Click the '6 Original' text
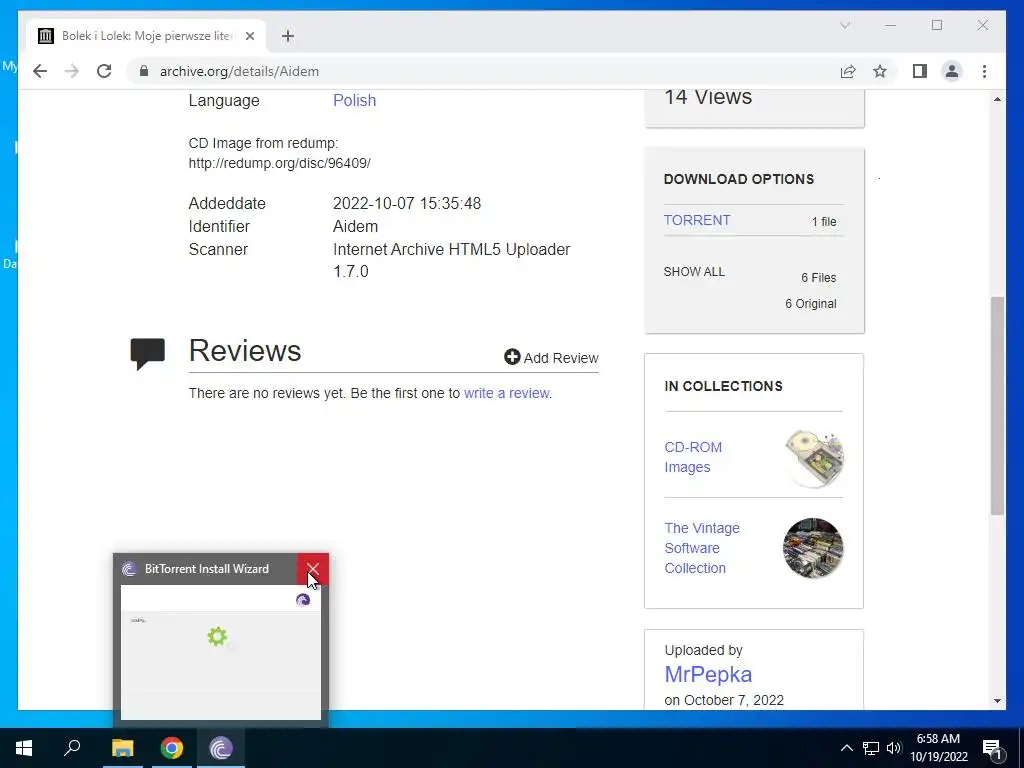Image resolution: width=1024 pixels, height=768 pixels. point(810,304)
